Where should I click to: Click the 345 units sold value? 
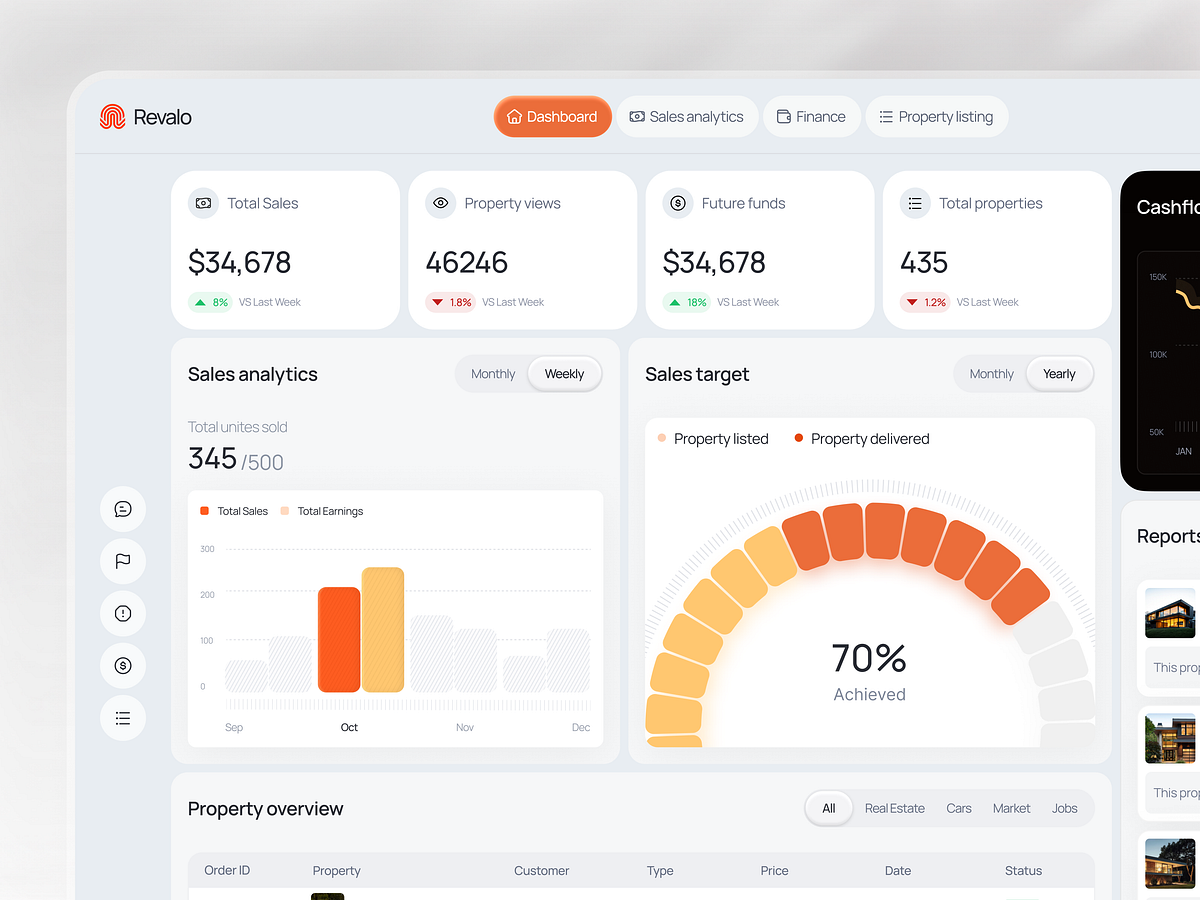click(x=212, y=458)
